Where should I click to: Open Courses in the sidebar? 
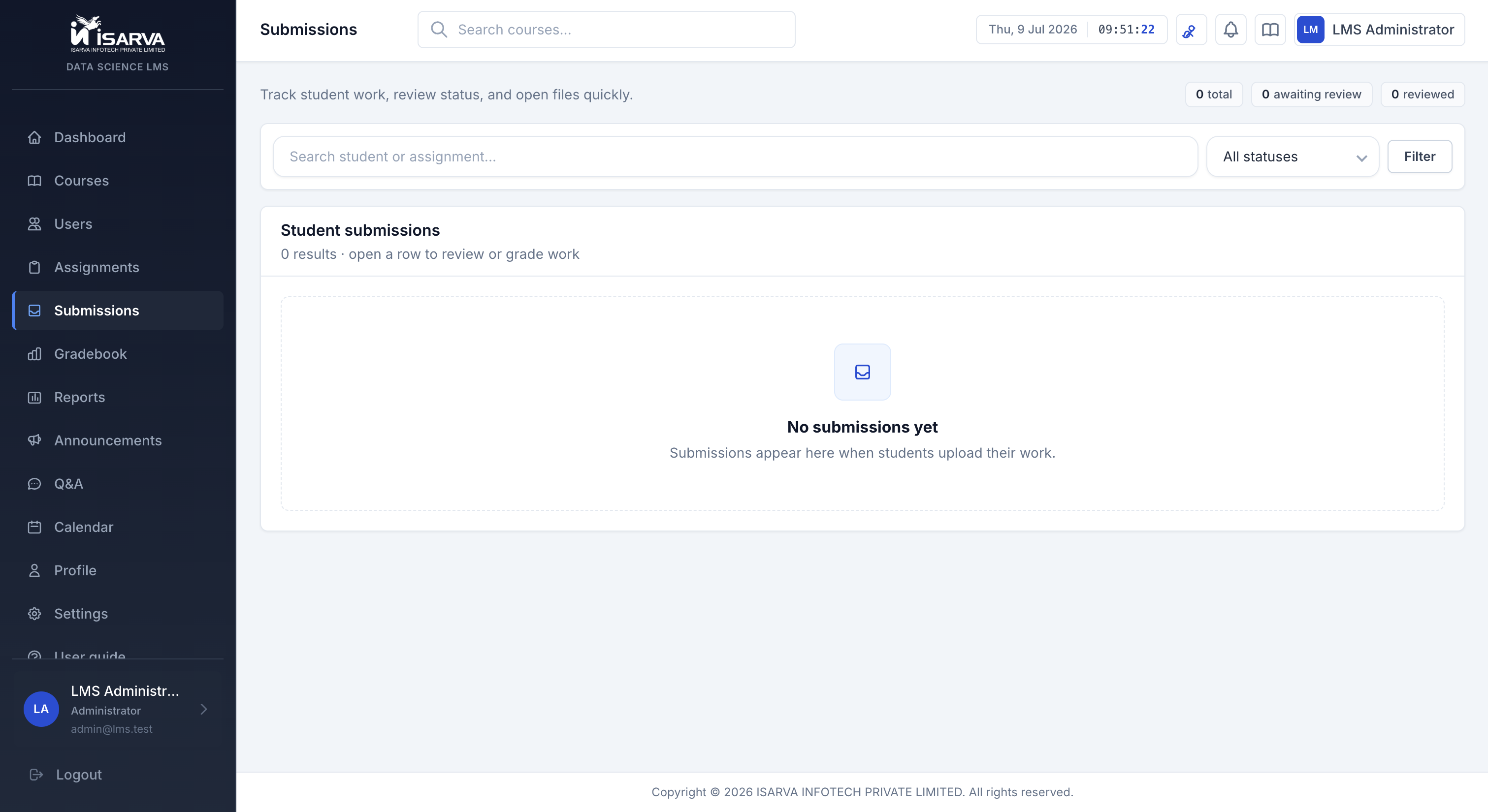click(118, 181)
